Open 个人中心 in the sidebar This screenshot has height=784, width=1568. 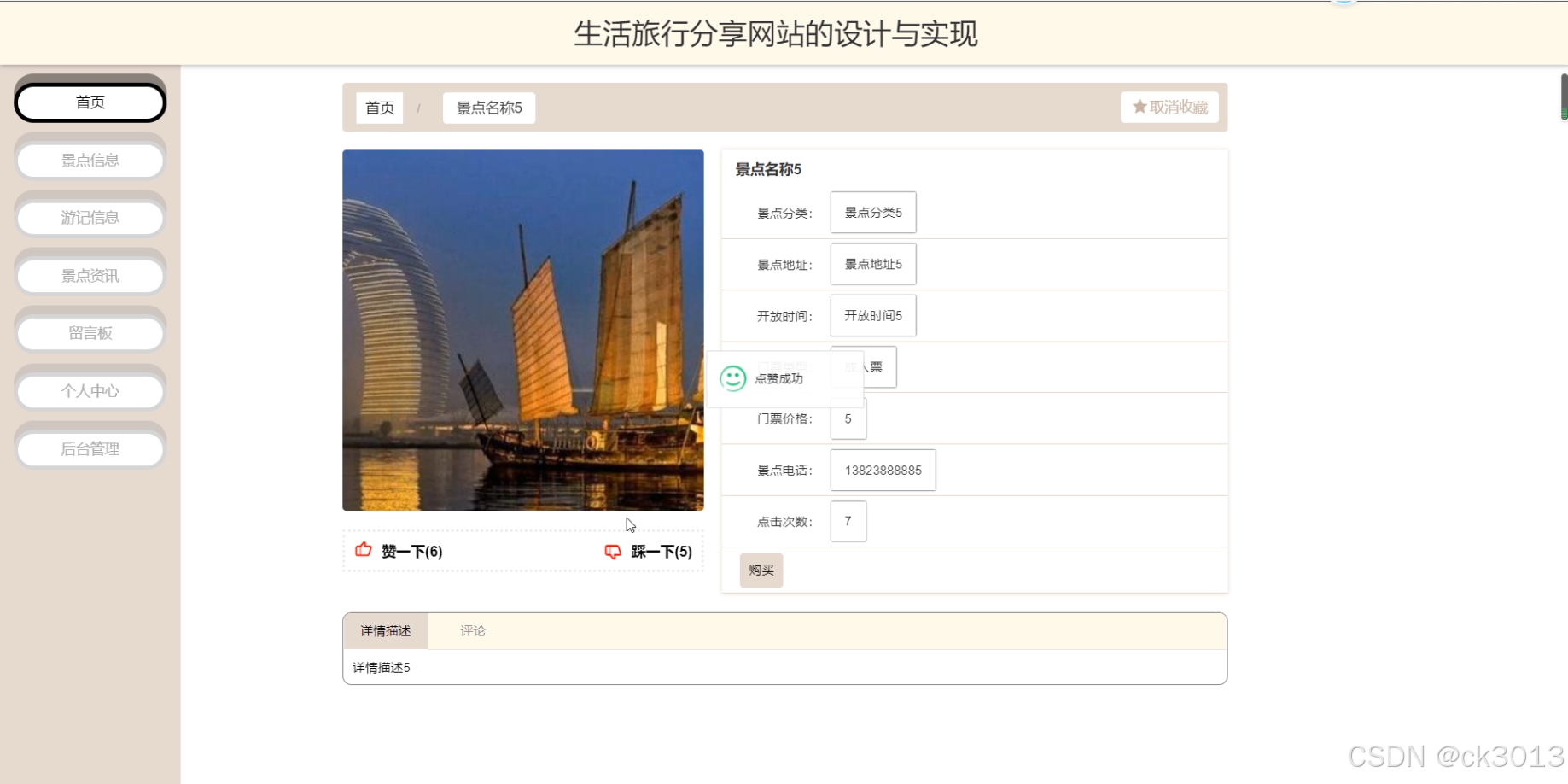click(90, 391)
